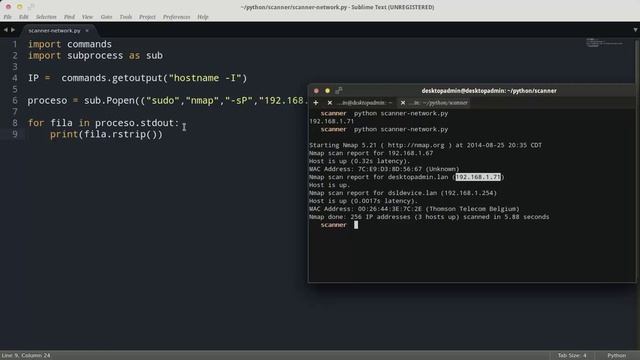Click the Thomson Telecom Belgium MAC line
Image resolution: width=640 pixels, height=360 pixels.
414,209
